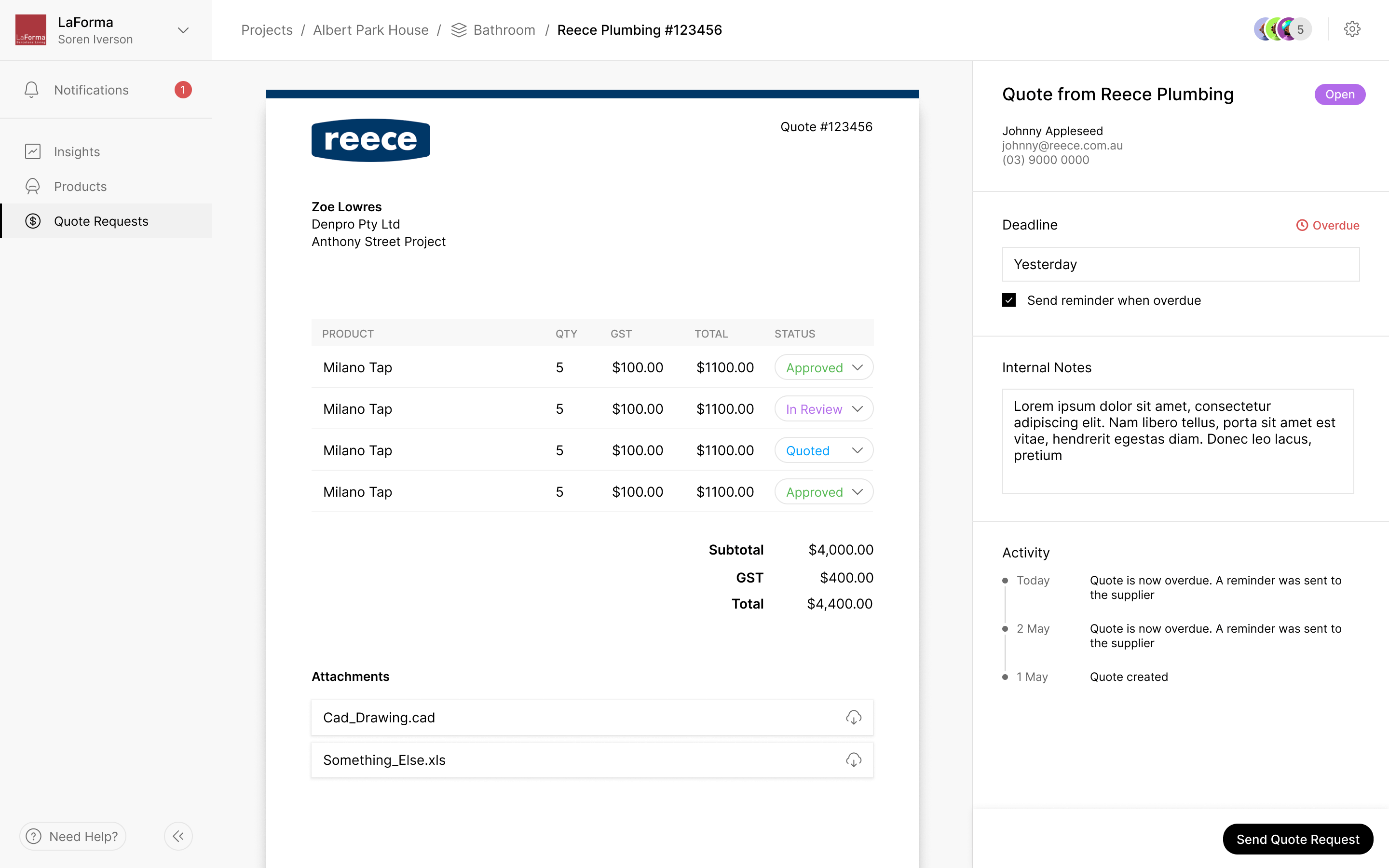Viewport: 1389px width, 868px height.
Task: Download the Something_Else.xls attachment
Action: (x=854, y=760)
